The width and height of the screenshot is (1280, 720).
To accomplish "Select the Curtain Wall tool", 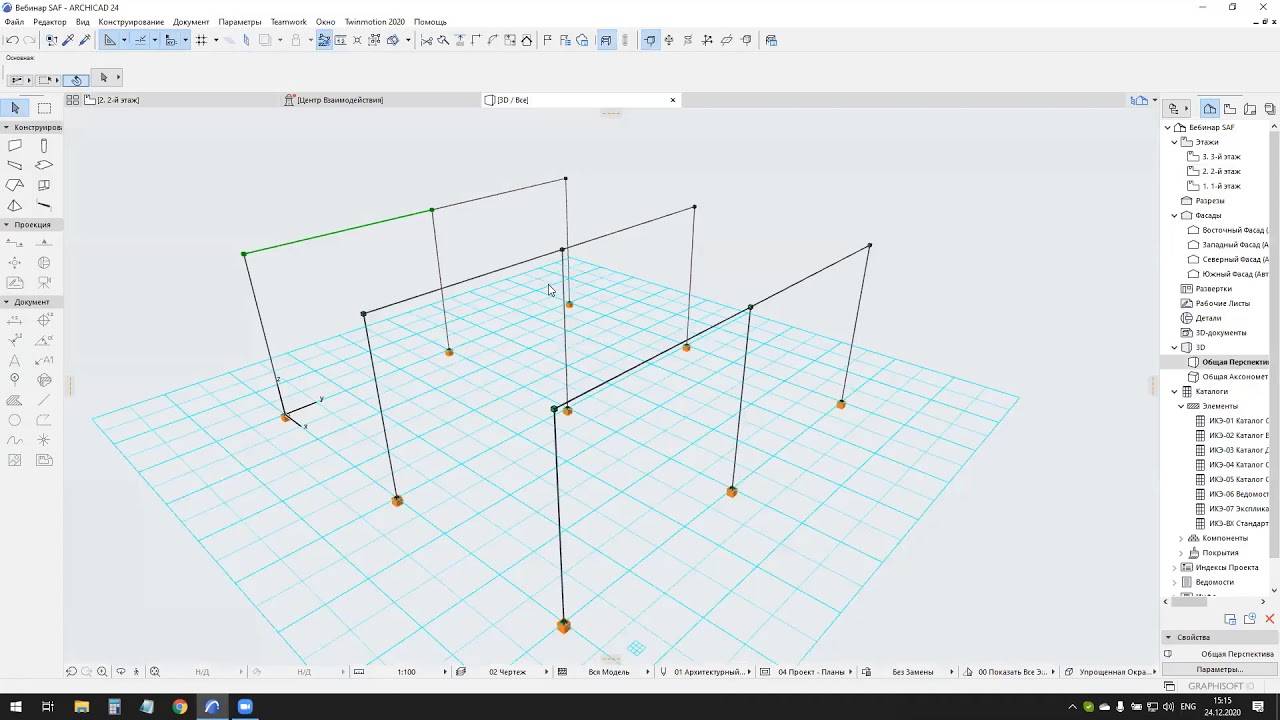I will [x=44, y=185].
